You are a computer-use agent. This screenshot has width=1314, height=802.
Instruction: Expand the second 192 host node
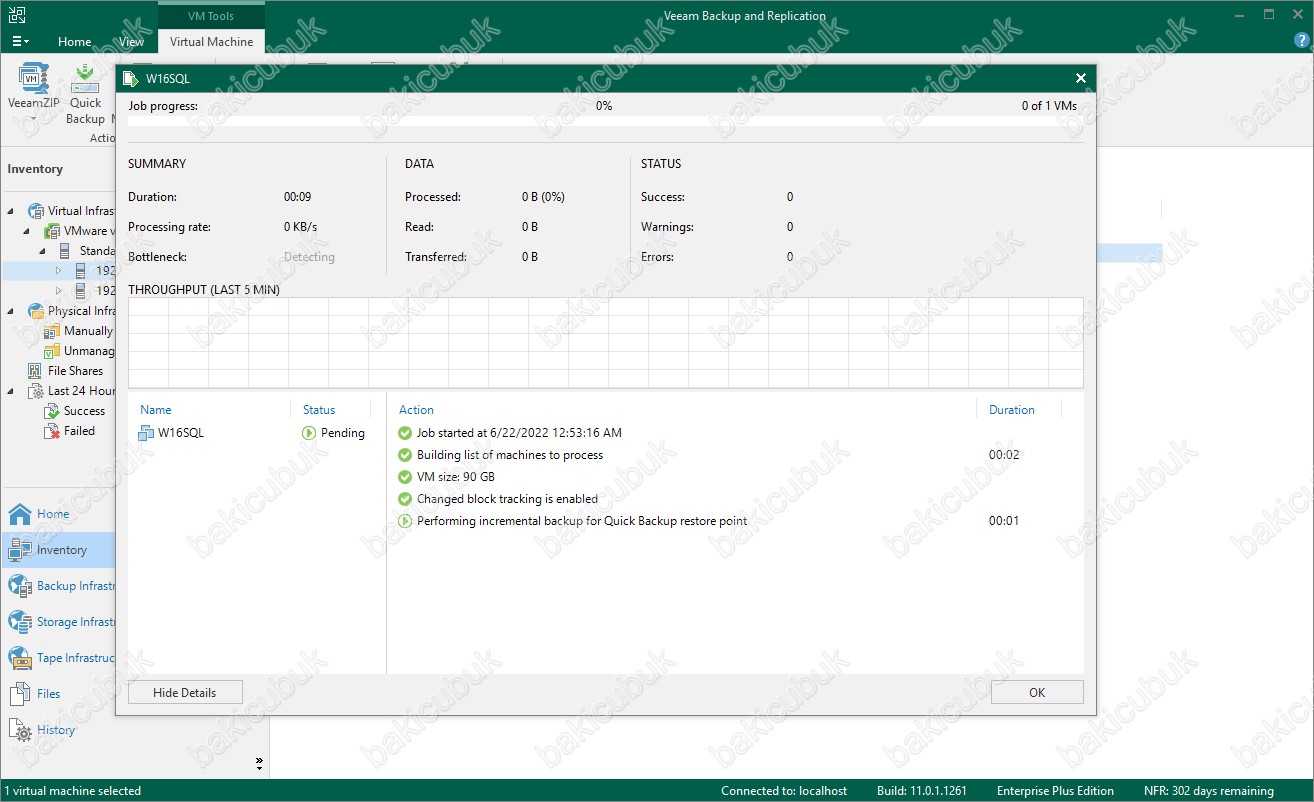[59, 291]
